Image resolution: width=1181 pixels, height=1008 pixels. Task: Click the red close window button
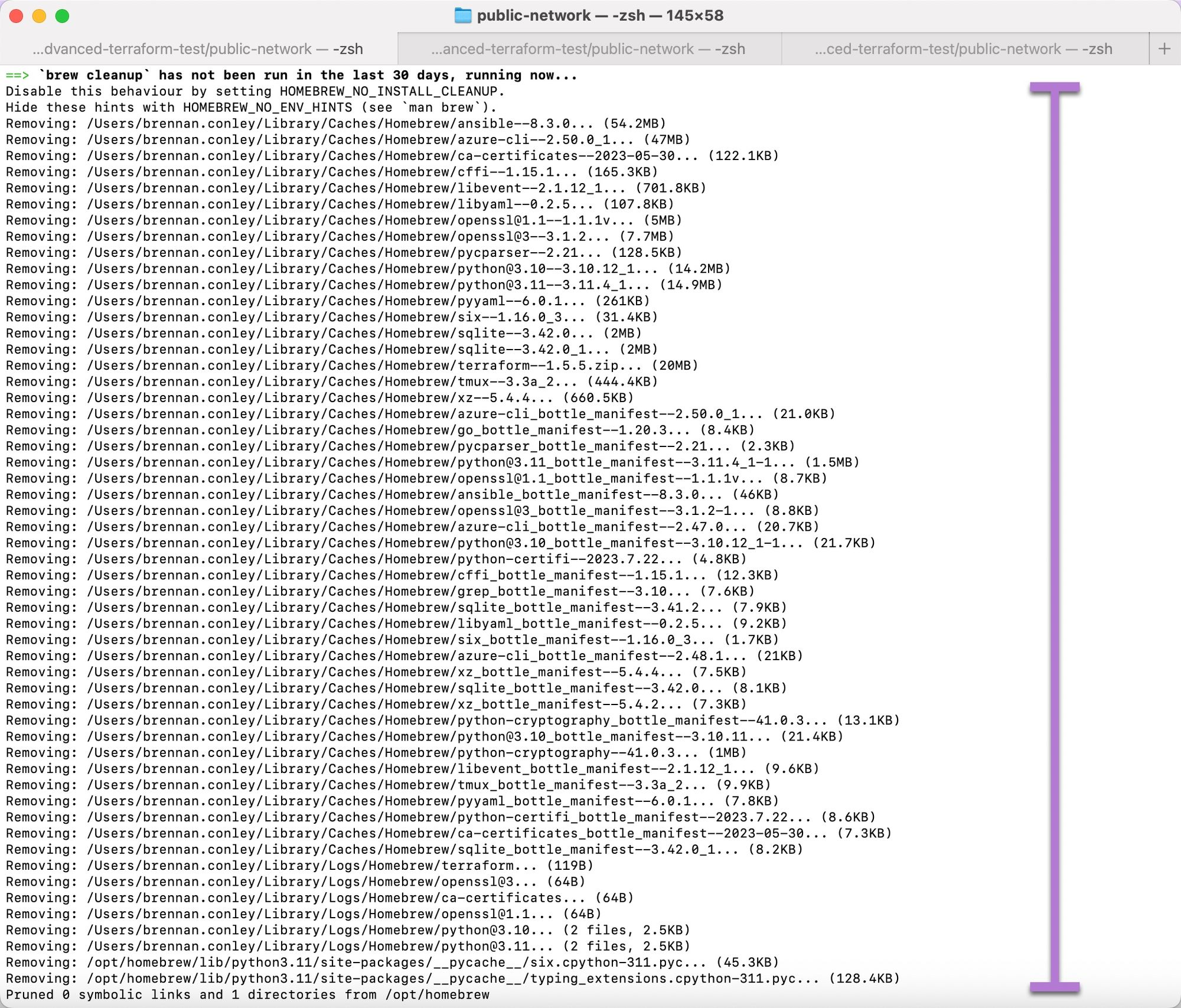coord(17,16)
